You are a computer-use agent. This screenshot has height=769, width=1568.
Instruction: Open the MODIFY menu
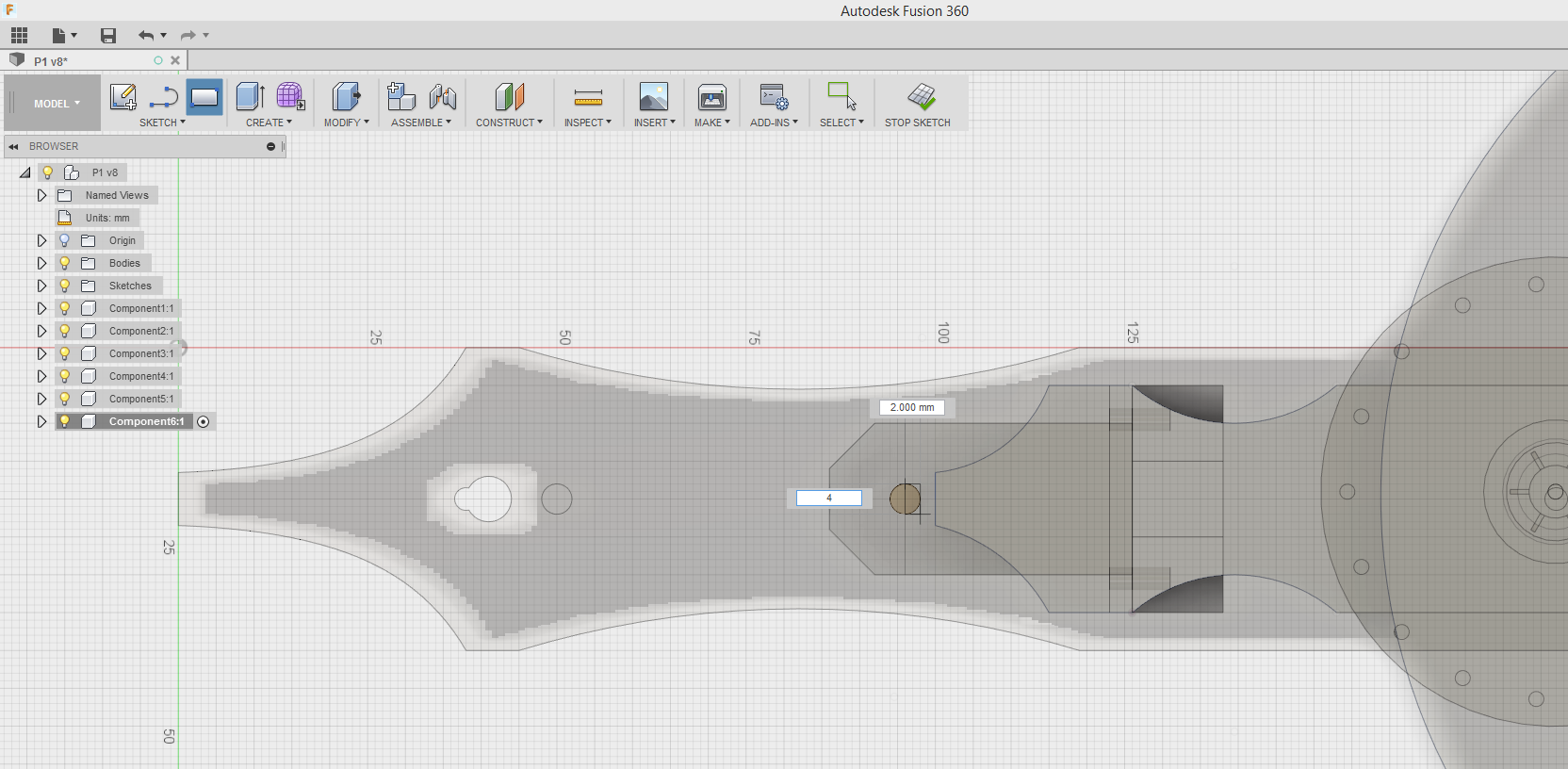(x=346, y=123)
